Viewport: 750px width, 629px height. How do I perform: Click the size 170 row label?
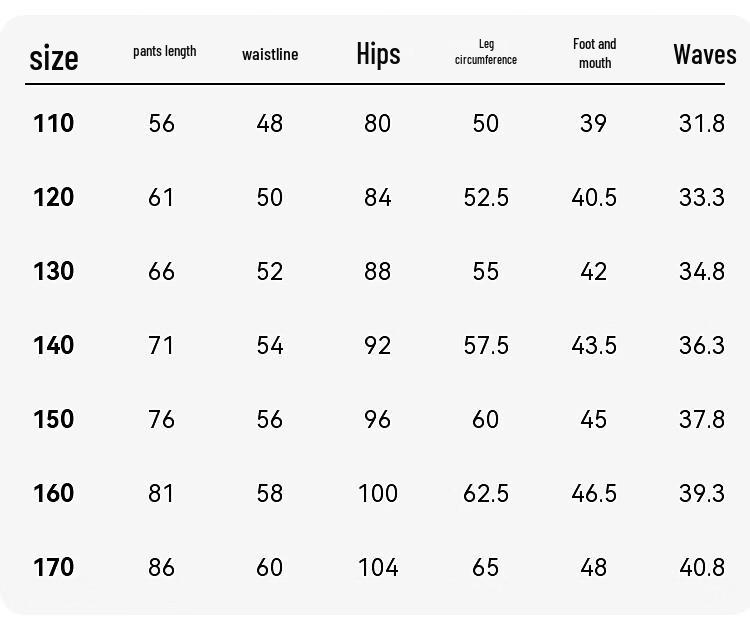coord(54,567)
